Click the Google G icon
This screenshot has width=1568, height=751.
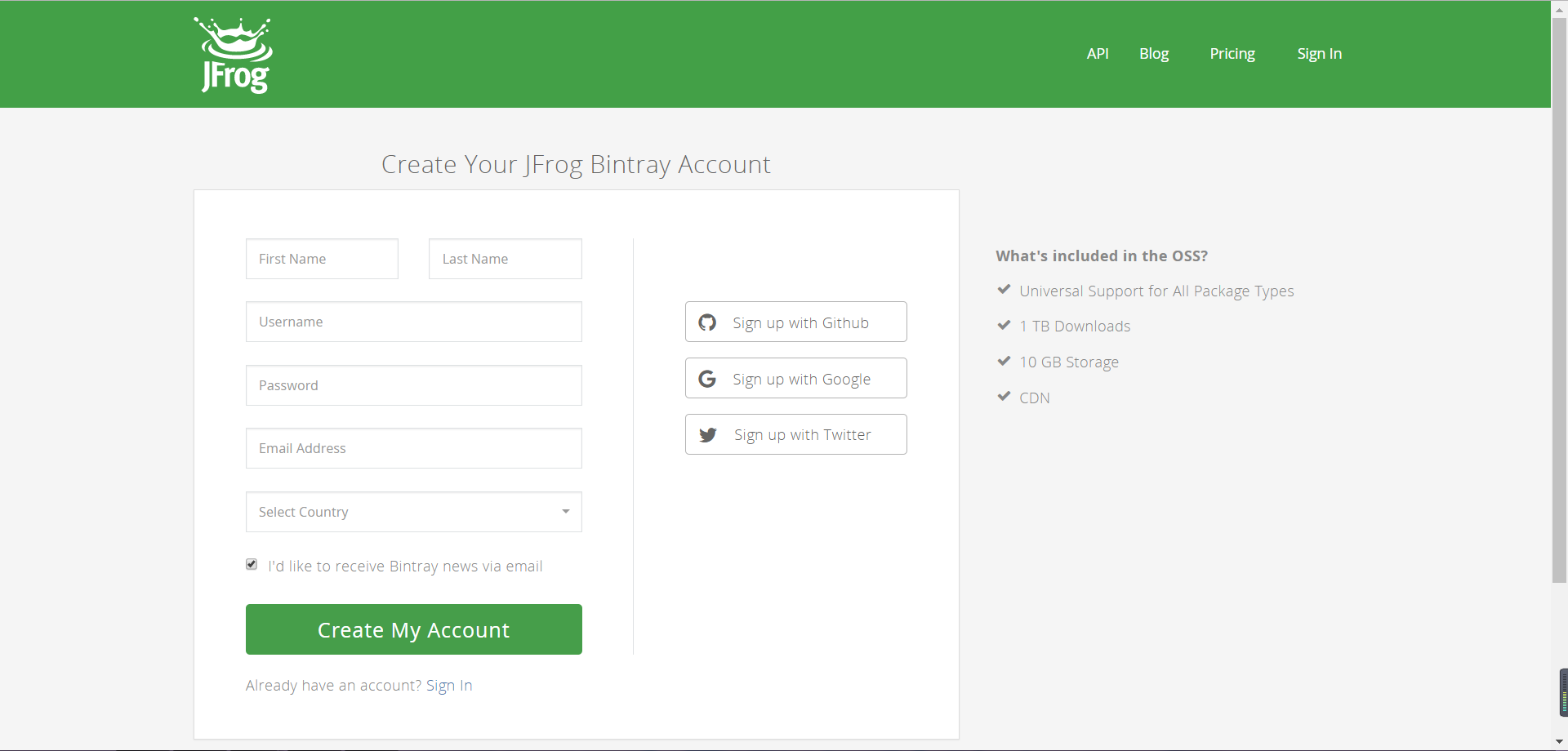tap(707, 379)
